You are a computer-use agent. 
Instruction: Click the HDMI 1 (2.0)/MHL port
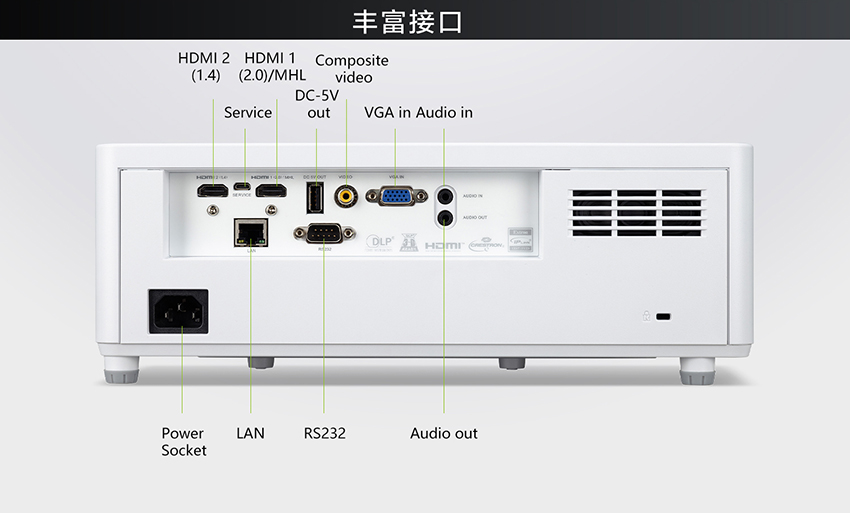[271, 190]
